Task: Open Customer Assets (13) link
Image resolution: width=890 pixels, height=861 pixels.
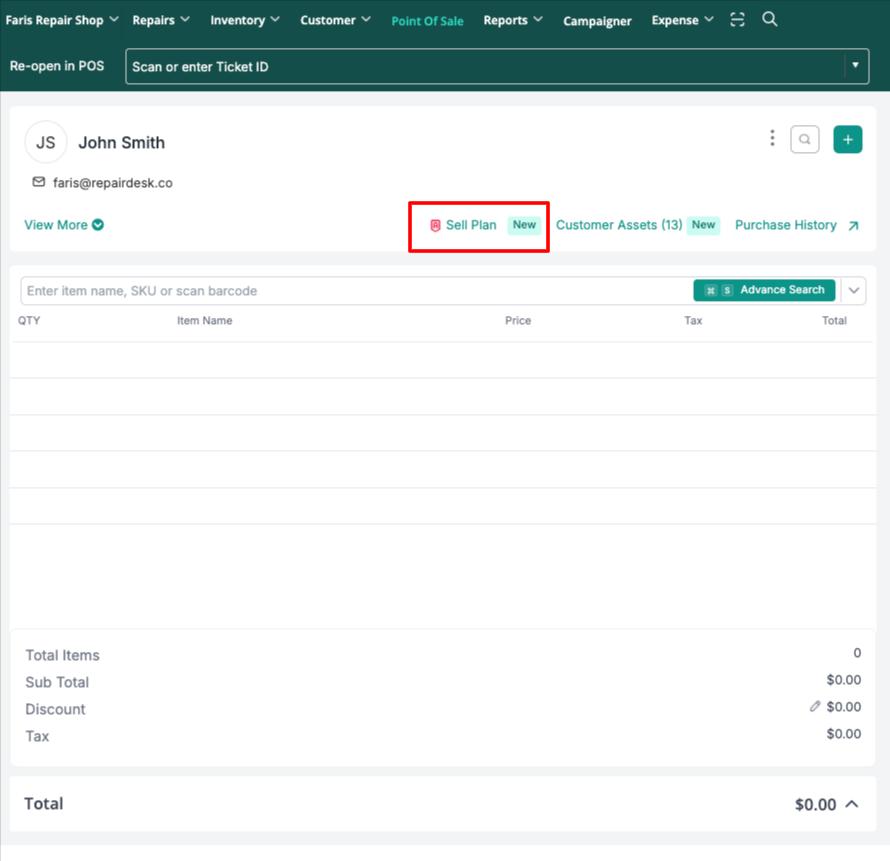Action: pyautogui.click(x=618, y=225)
